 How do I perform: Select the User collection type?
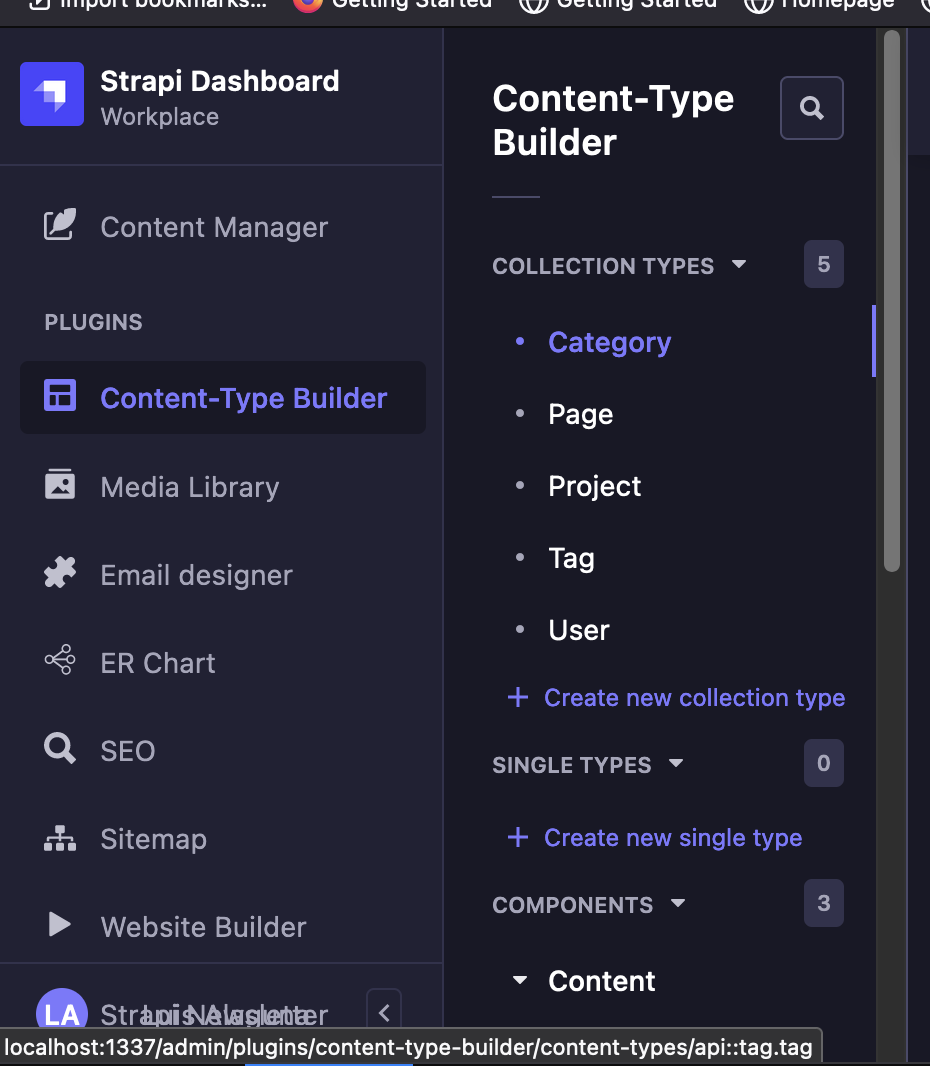(579, 630)
